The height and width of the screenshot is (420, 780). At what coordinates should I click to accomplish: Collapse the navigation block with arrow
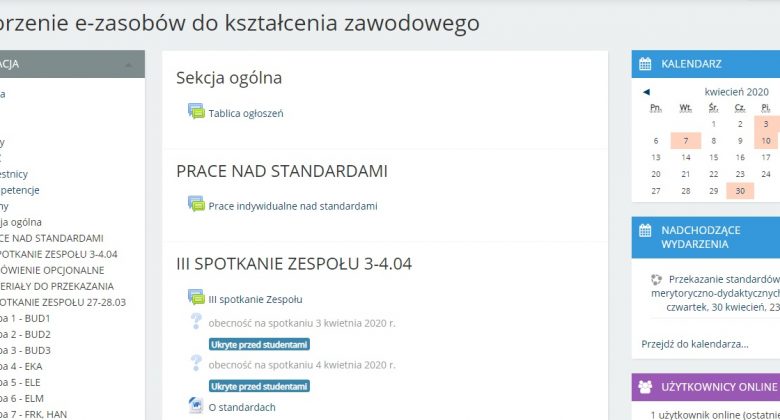128,64
